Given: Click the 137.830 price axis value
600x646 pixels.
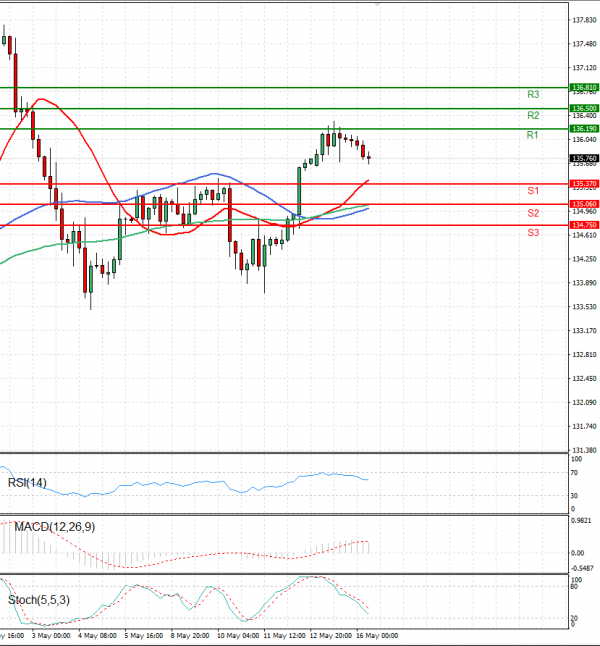Looking at the screenshot, I should click(x=584, y=20).
